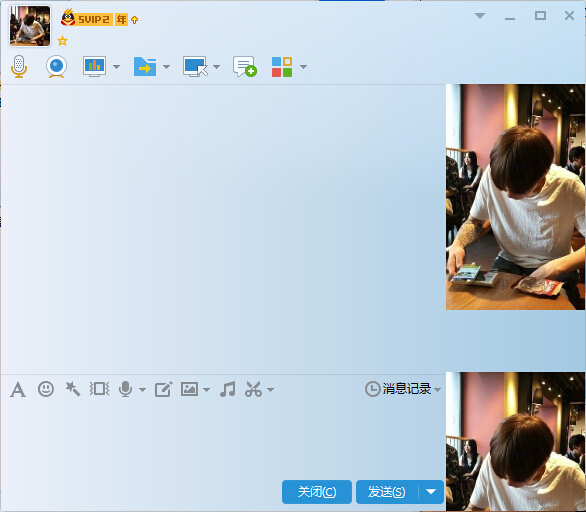This screenshot has width=586, height=512.
Task: Click the contact avatar thumbnail at top left
Action: click(30, 26)
